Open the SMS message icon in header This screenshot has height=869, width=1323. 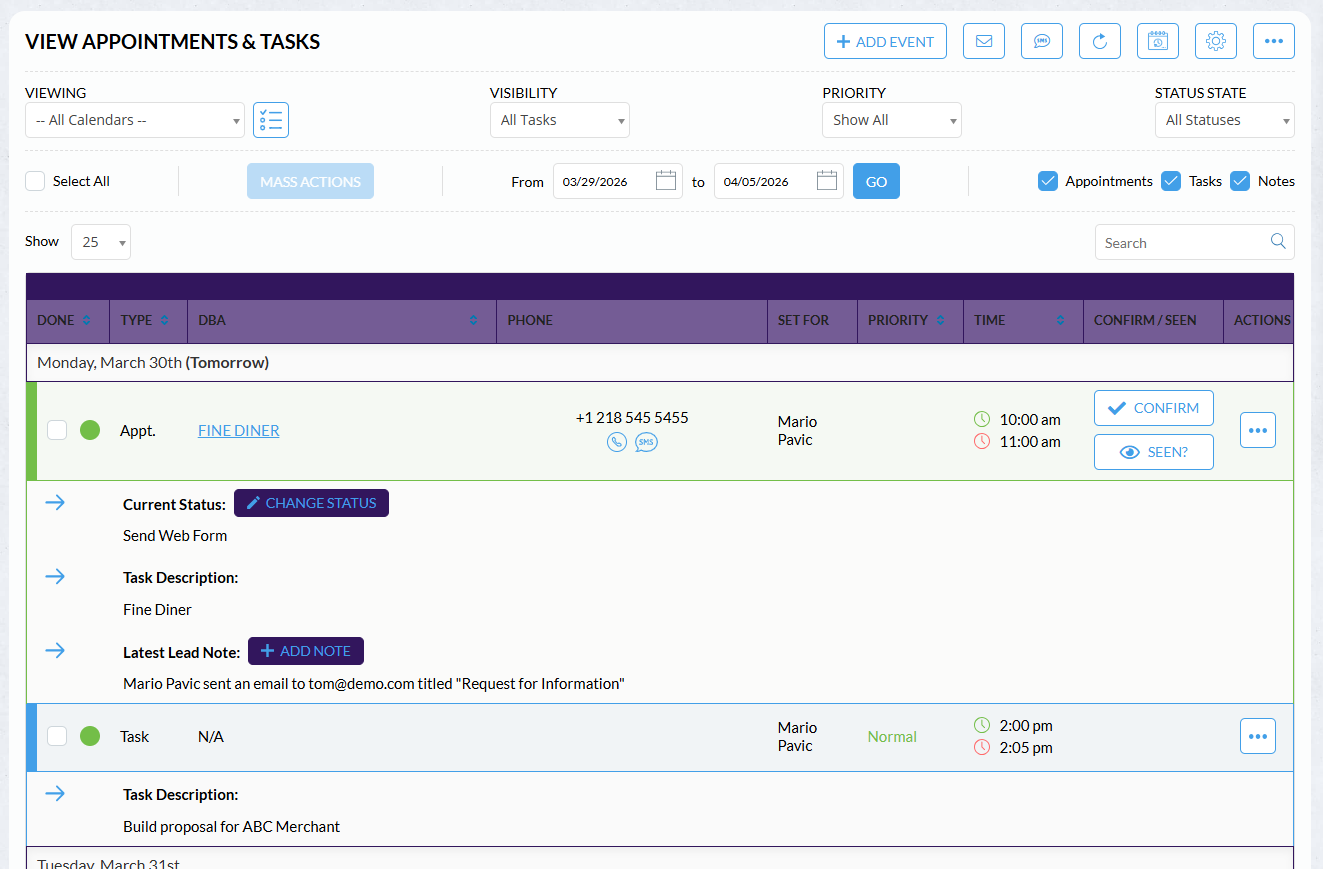1041,41
